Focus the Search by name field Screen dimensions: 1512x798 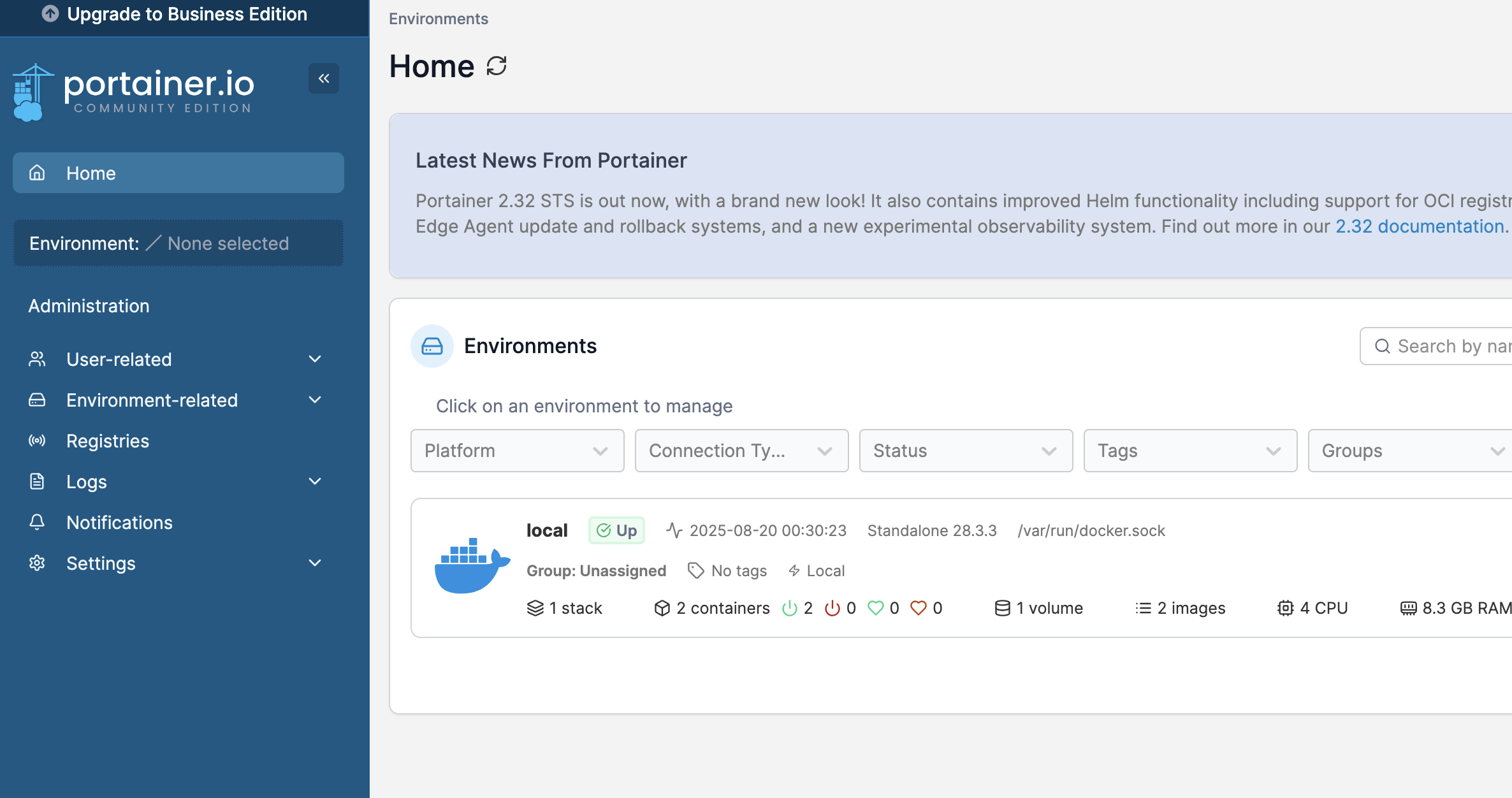tap(1436, 346)
